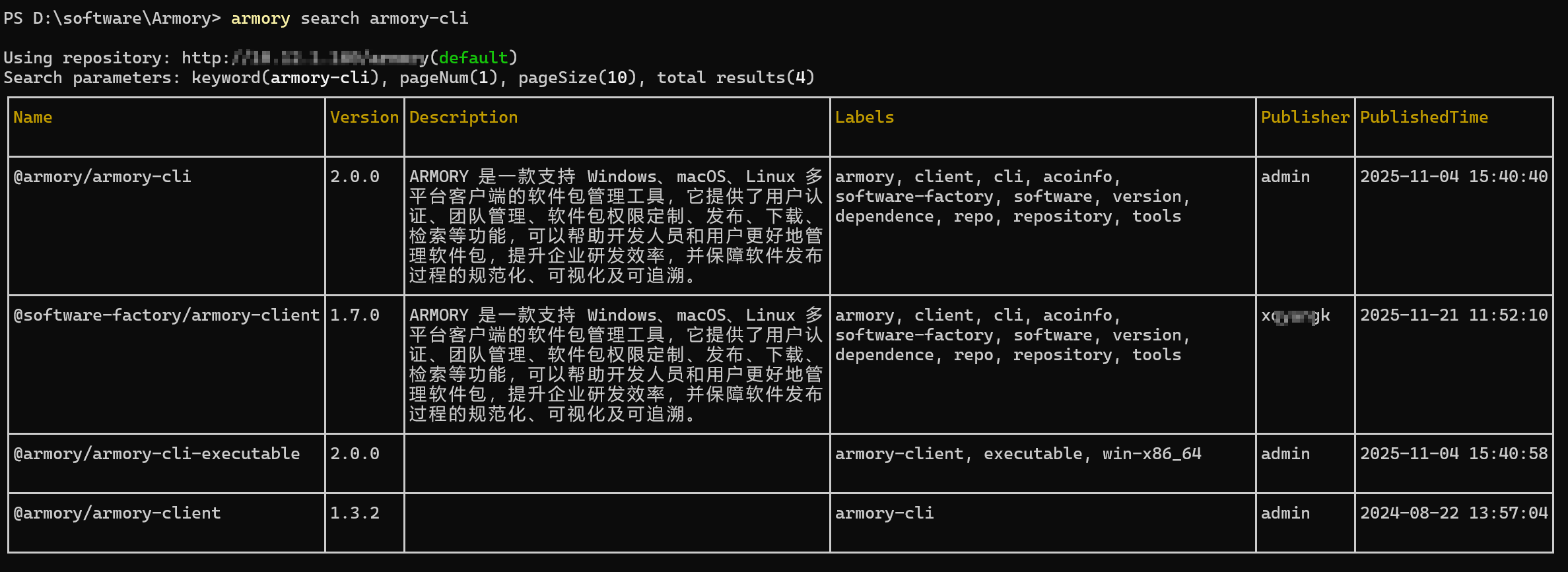The width and height of the screenshot is (1568, 572).
Task: Click the Publisher column header
Action: (x=1305, y=117)
